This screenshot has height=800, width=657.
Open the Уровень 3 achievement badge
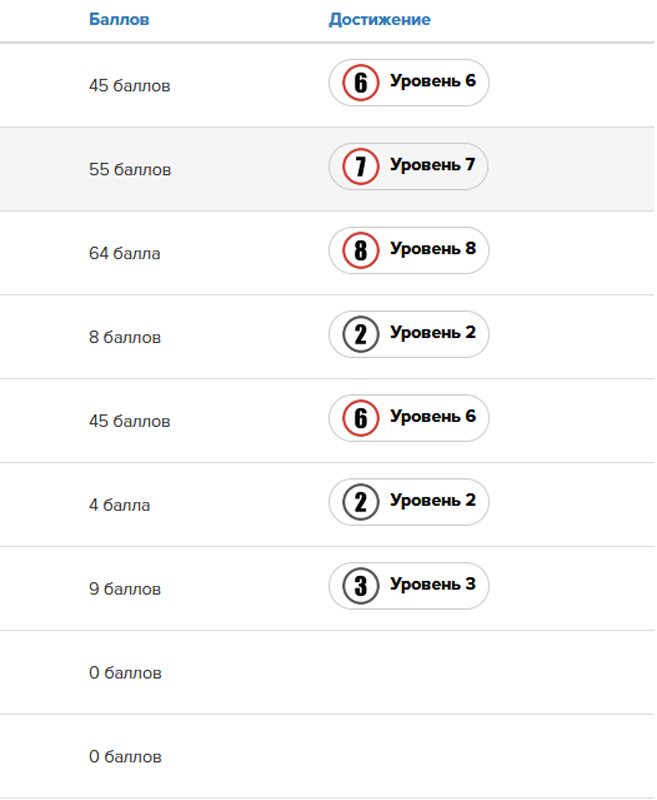[409, 586]
